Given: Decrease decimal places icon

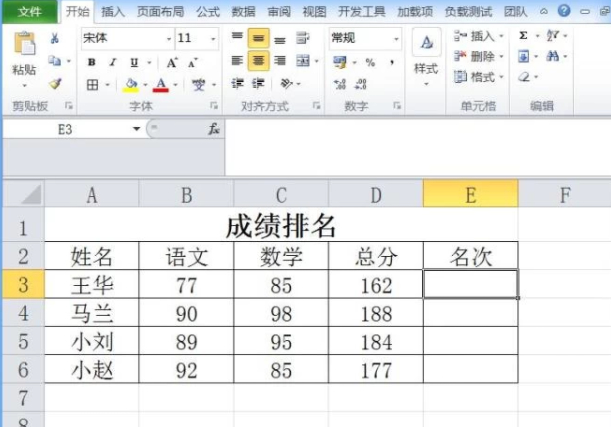Looking at the screenshot, I should [x=361, y=84].
